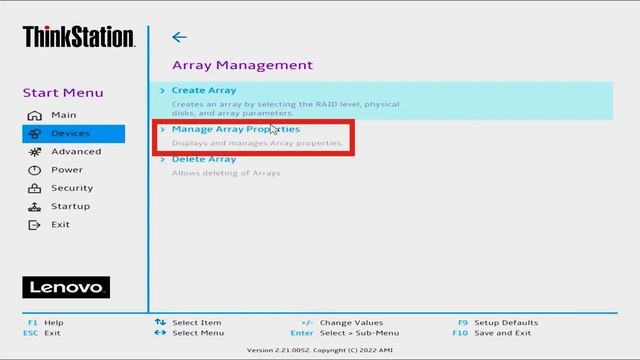Click the Enter Select Sub-Menu hint
Viewport: 640px width, 360px height.
[x=345, y=333]
